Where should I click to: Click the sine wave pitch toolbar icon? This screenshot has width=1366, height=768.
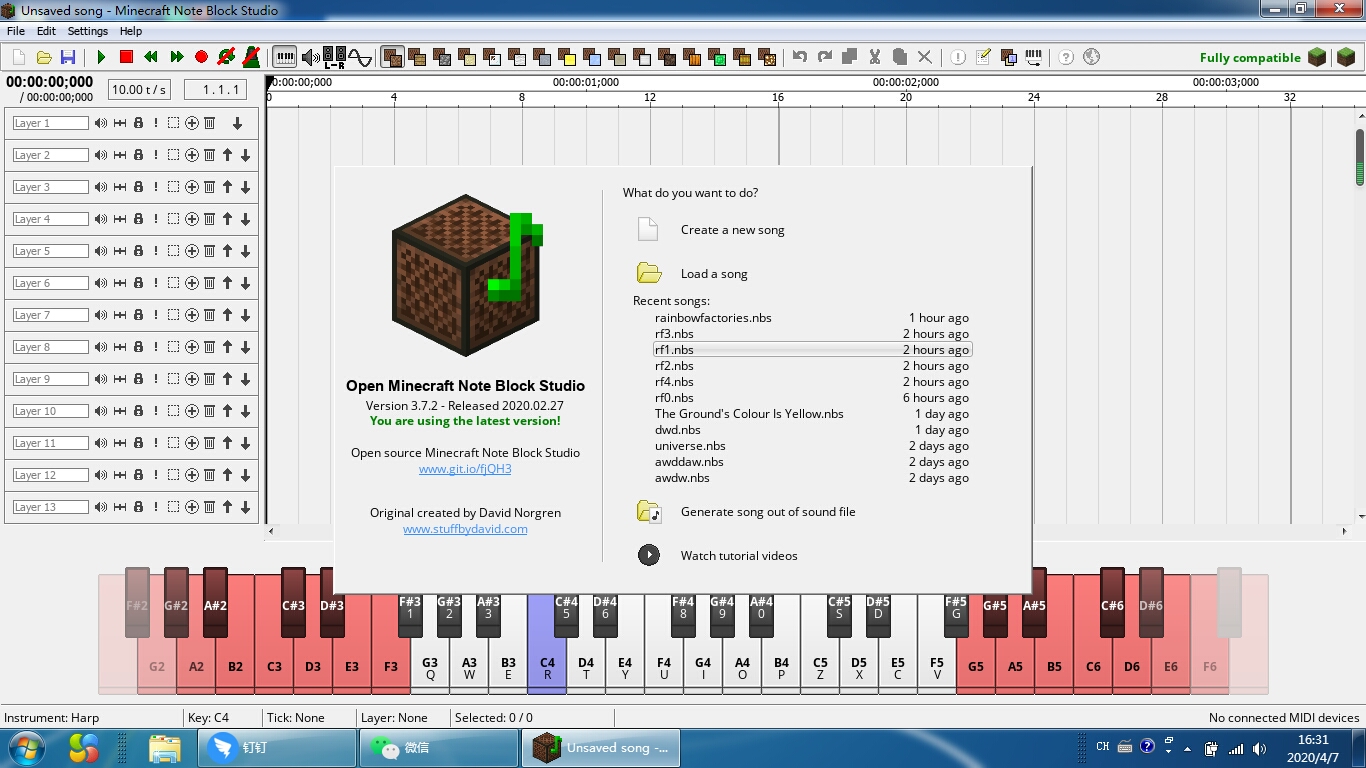click(360, 57)
